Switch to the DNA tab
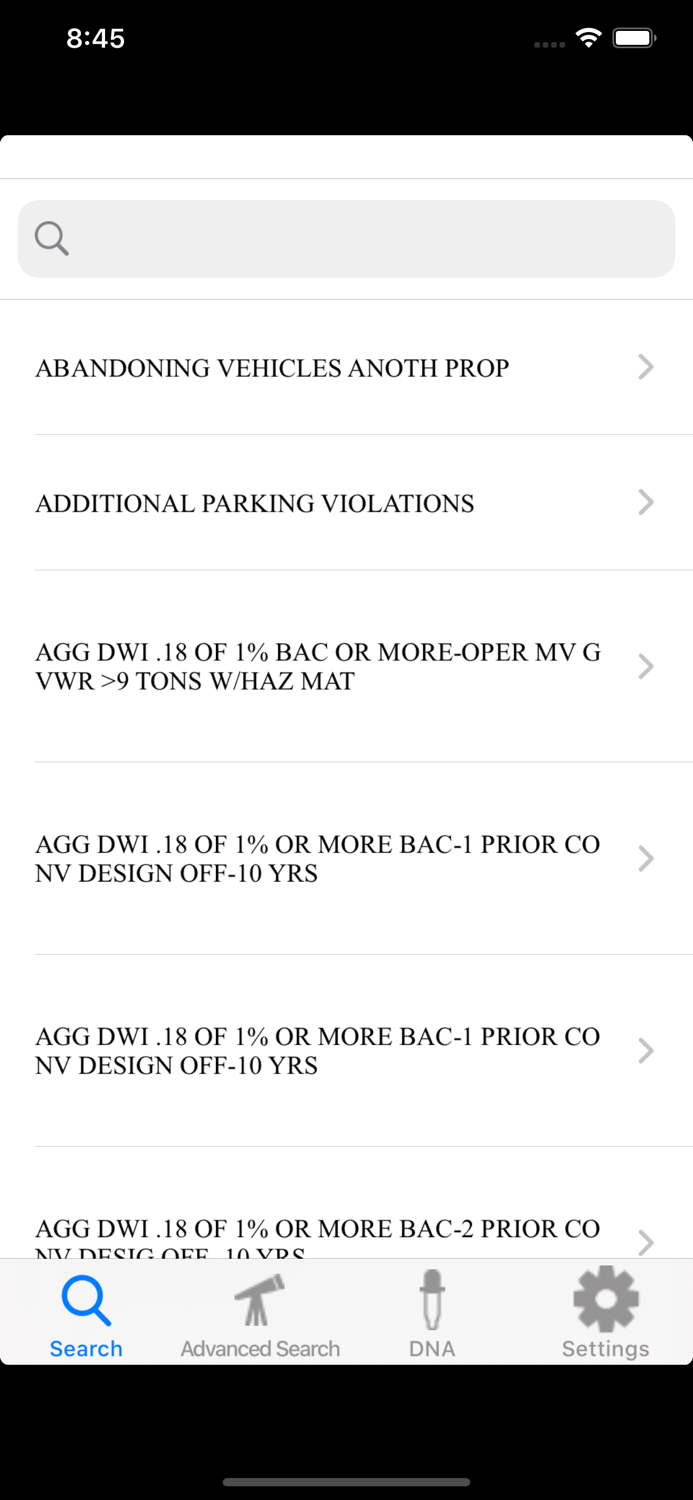Image resolution: width=693 pixels, height=1500 pixels. 432,1311
